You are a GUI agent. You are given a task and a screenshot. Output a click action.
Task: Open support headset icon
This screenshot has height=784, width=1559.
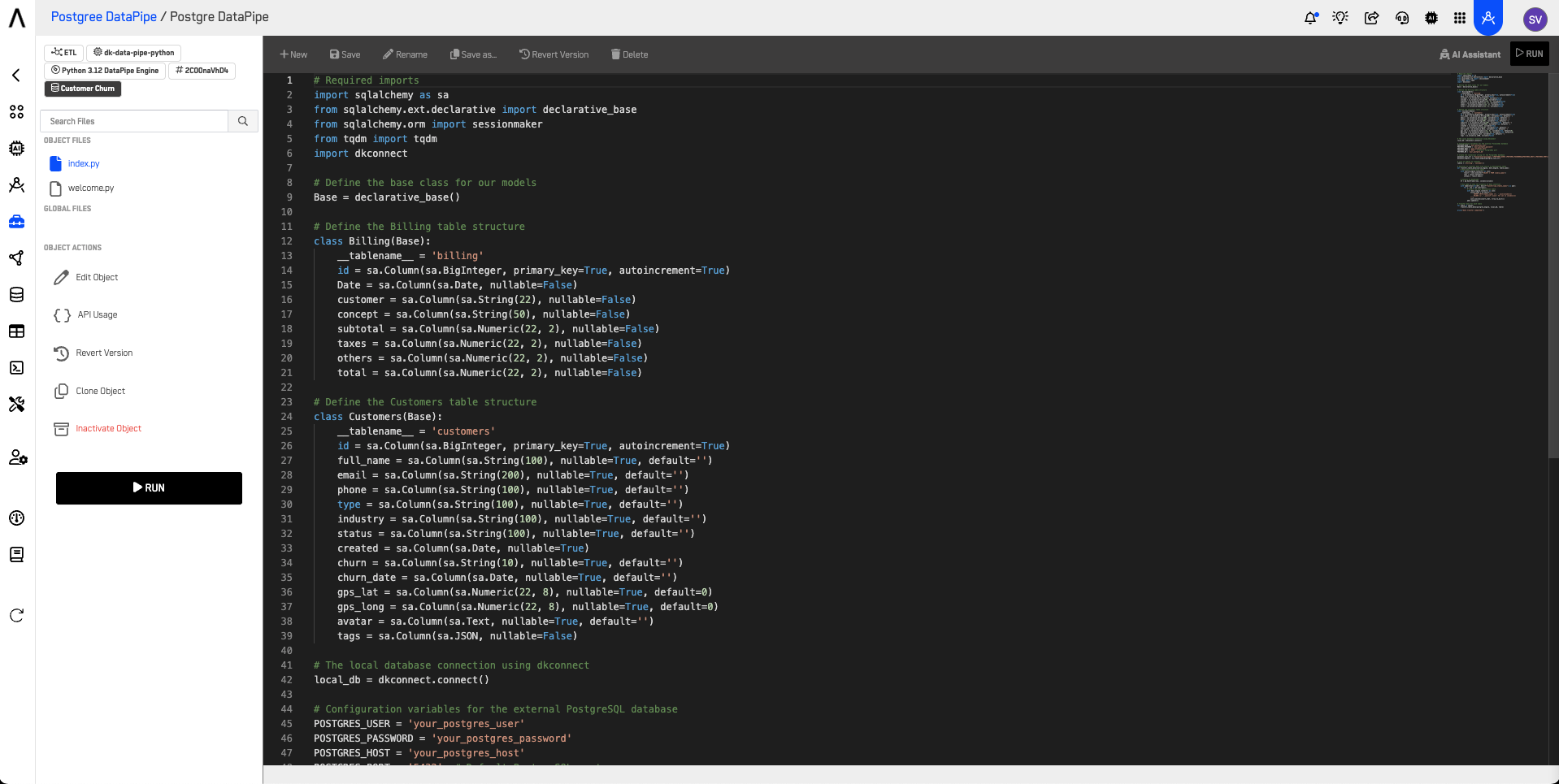pos(1402,18)
